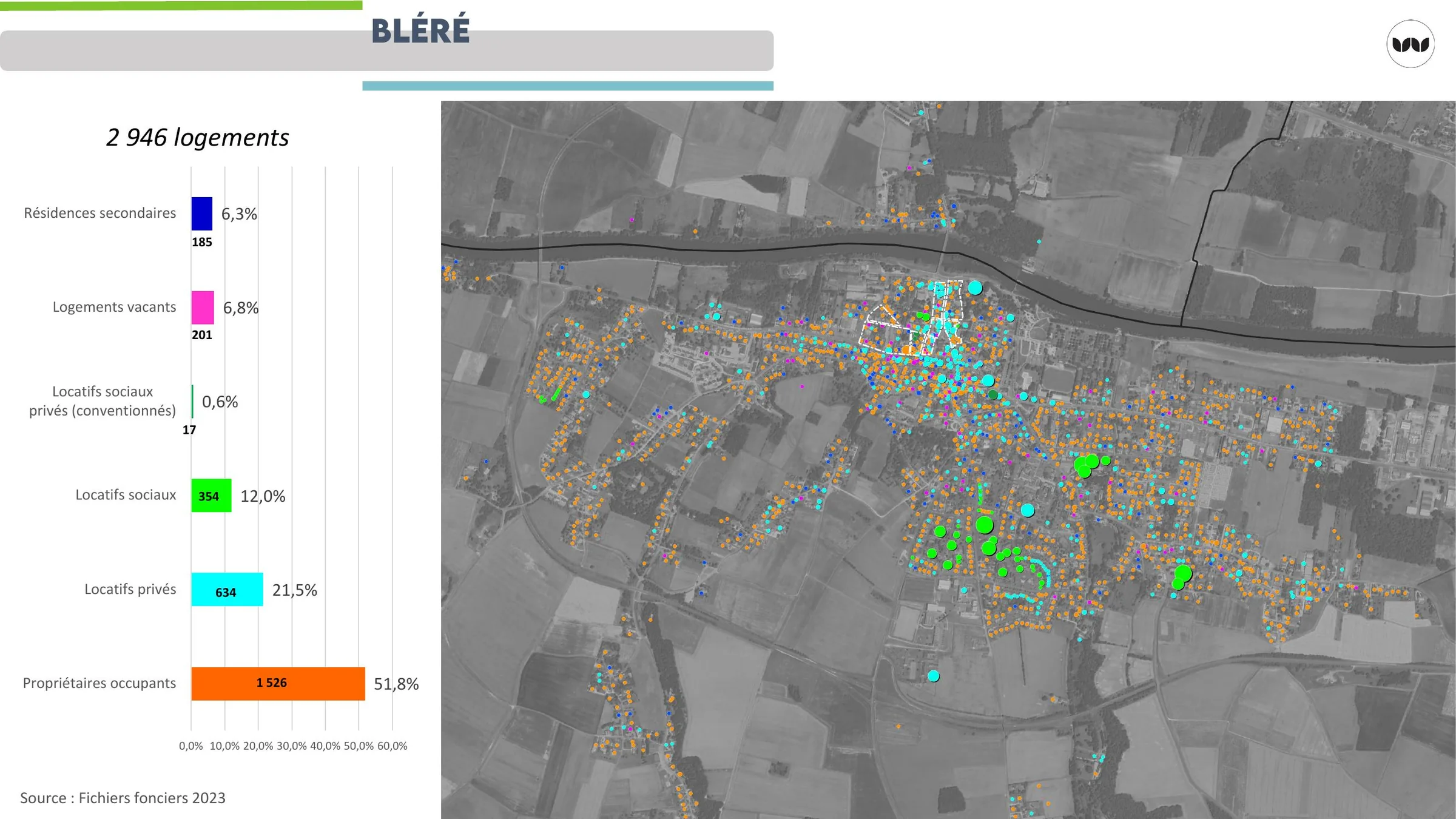Screen dimensions: 1456x819
Task: Click the 12,0% percentage value
Action: (x=263, y=496)
